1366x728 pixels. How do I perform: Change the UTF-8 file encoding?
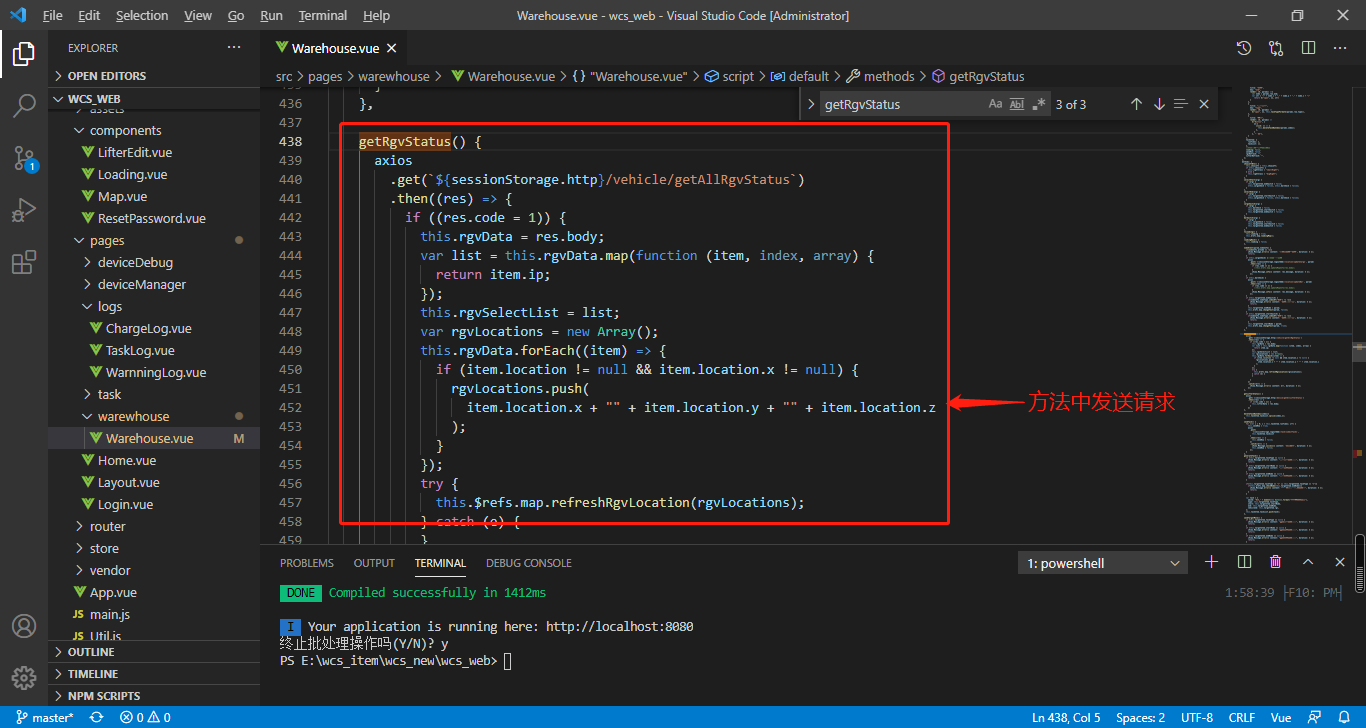[x=1197, y=717]
